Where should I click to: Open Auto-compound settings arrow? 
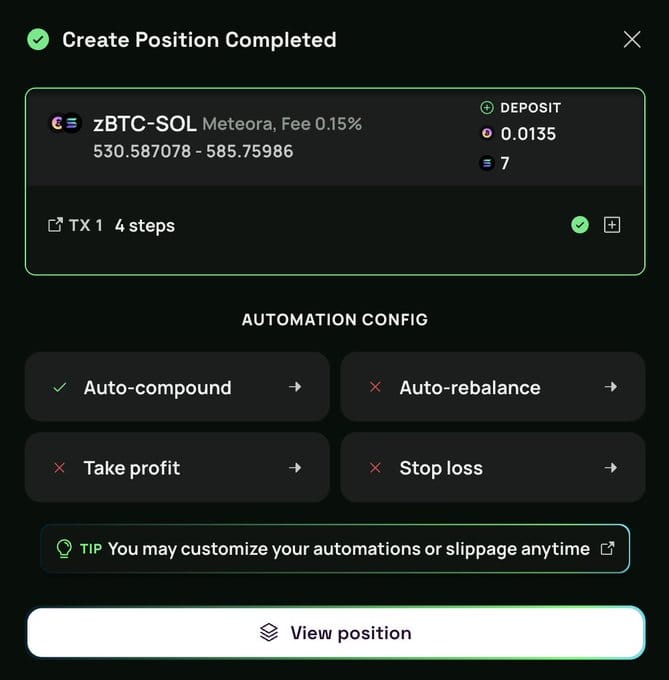click(x=295, y=386)
